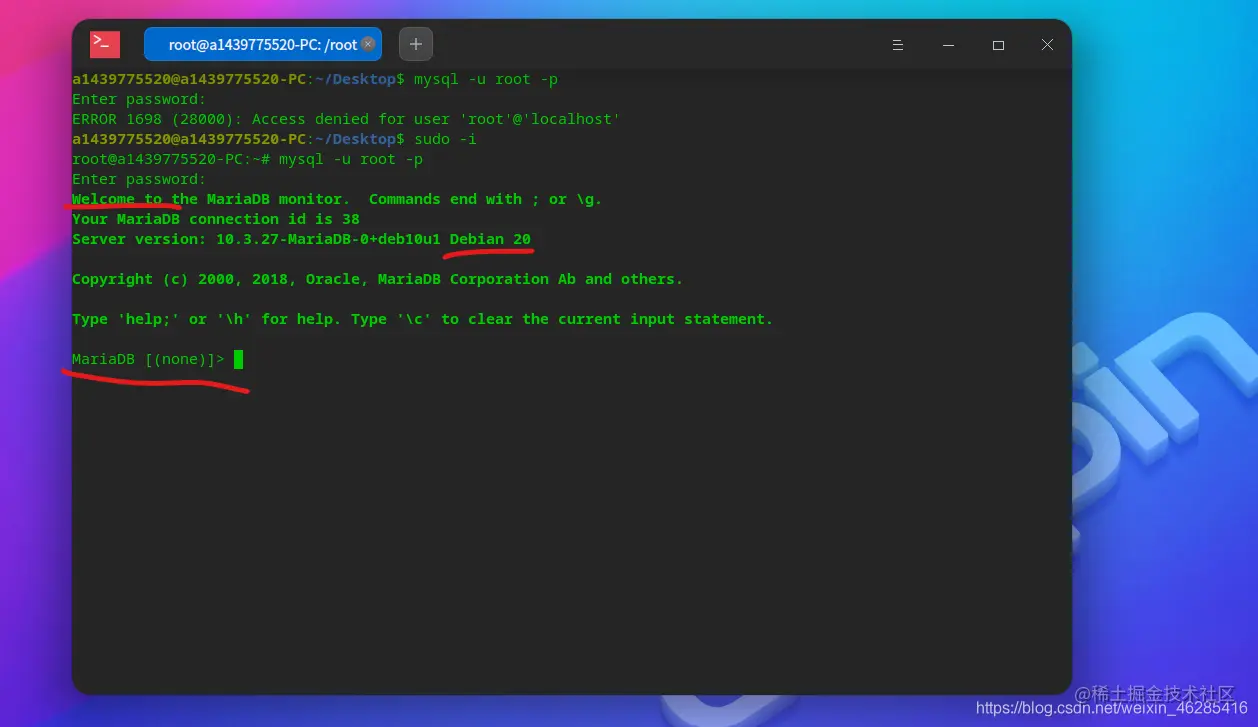Click the first 'Enter password:' line
The height and width of the screenshot is (727, 1258).
139,99
